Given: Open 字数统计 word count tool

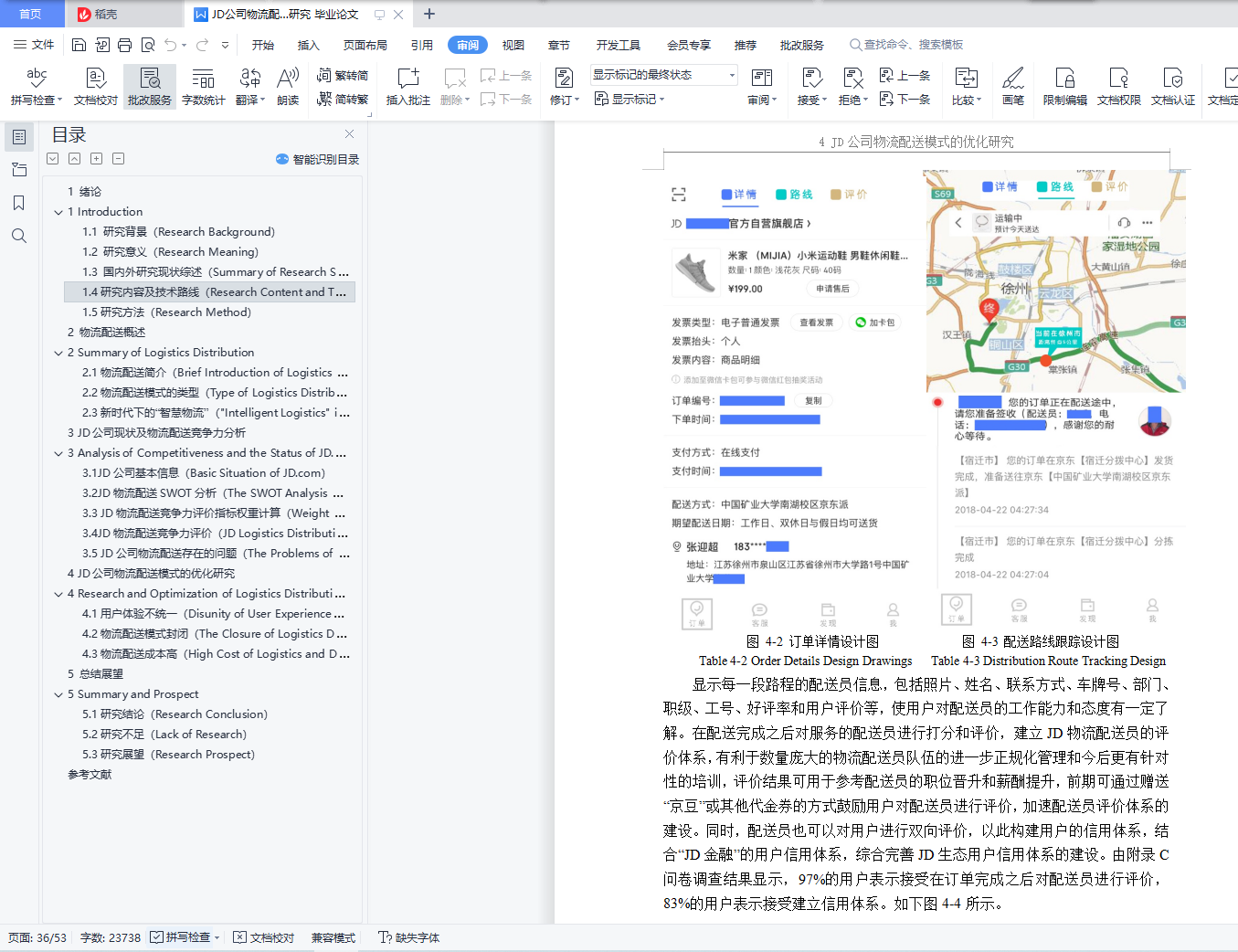Looking at the screenshot, I should (x=204, y=87).
